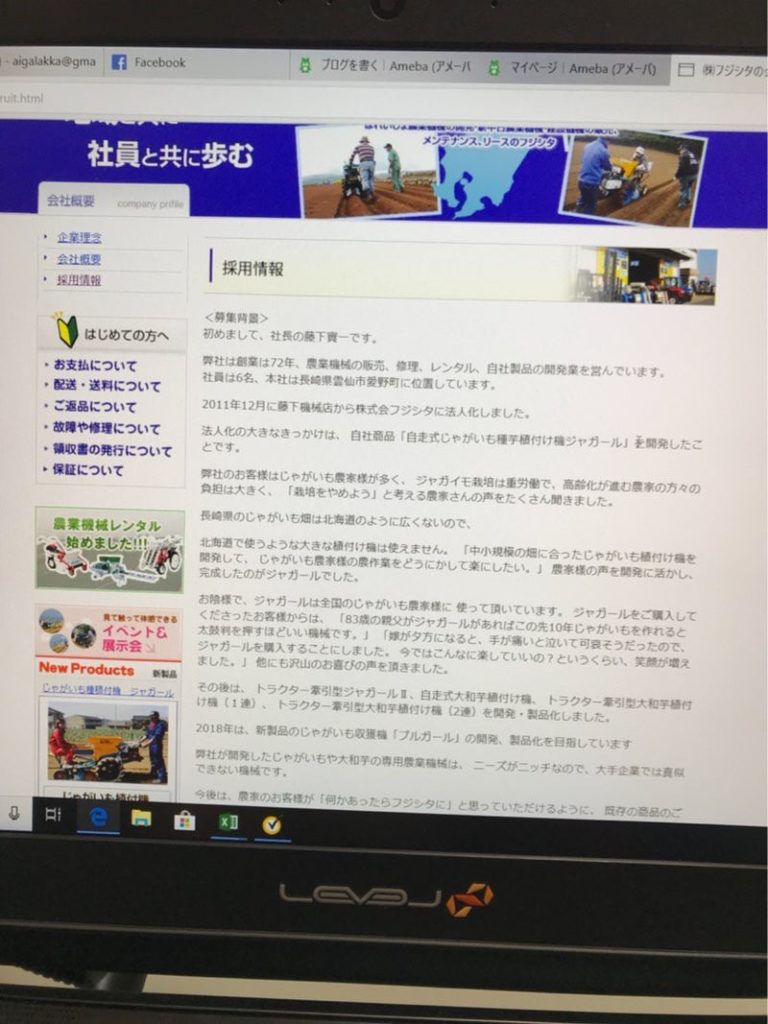Open お支払について link

point(95,365)
